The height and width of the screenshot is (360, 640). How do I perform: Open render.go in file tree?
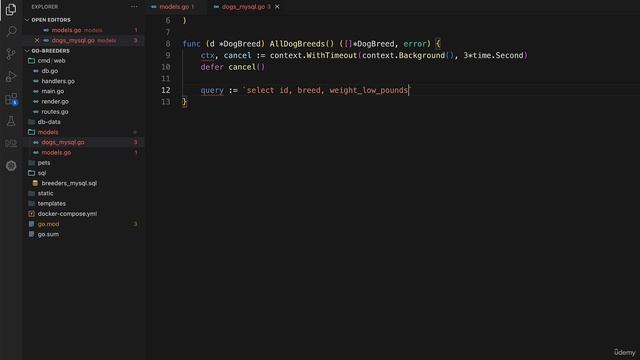(x=55, y=101)
